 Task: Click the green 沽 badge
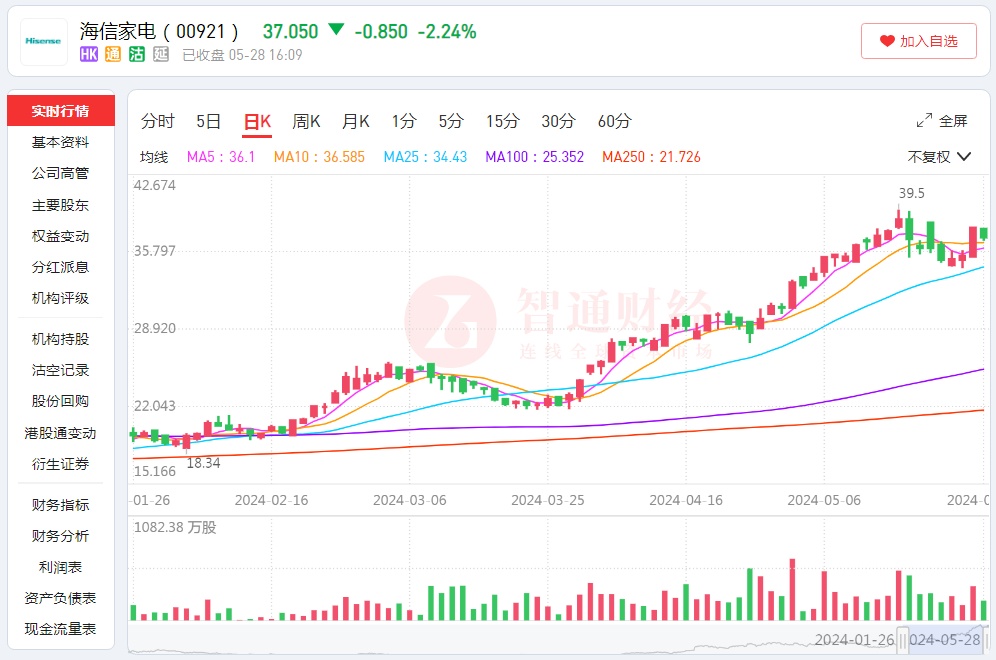pyautogui.click(x=137, y=55)
